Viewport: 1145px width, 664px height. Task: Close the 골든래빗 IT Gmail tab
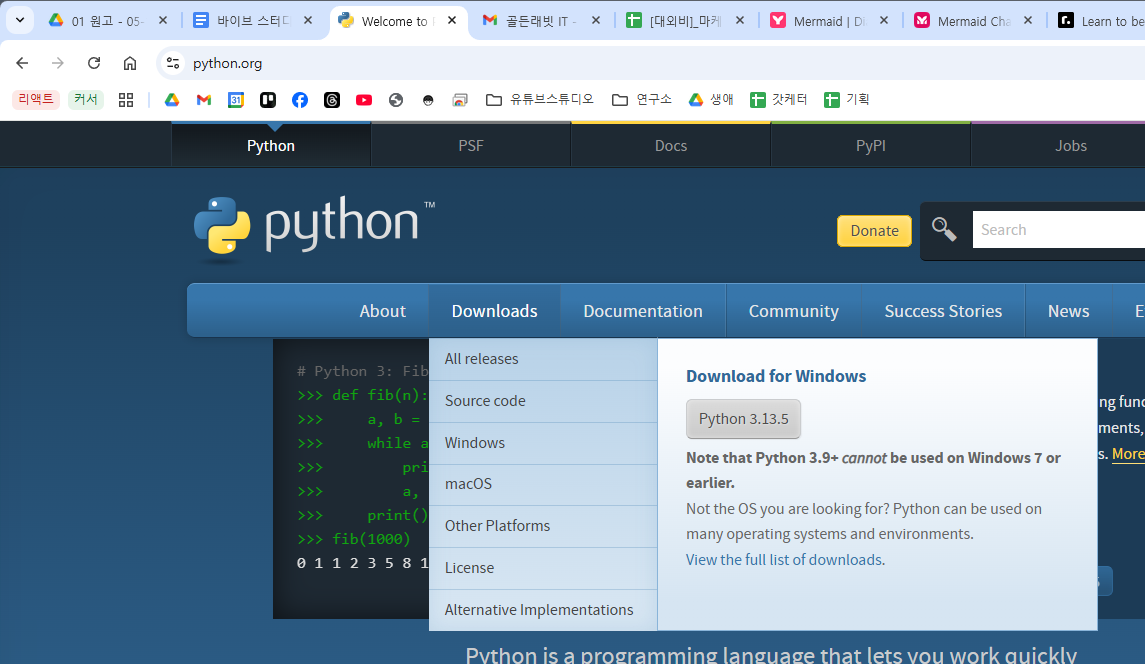pos(596,20)
